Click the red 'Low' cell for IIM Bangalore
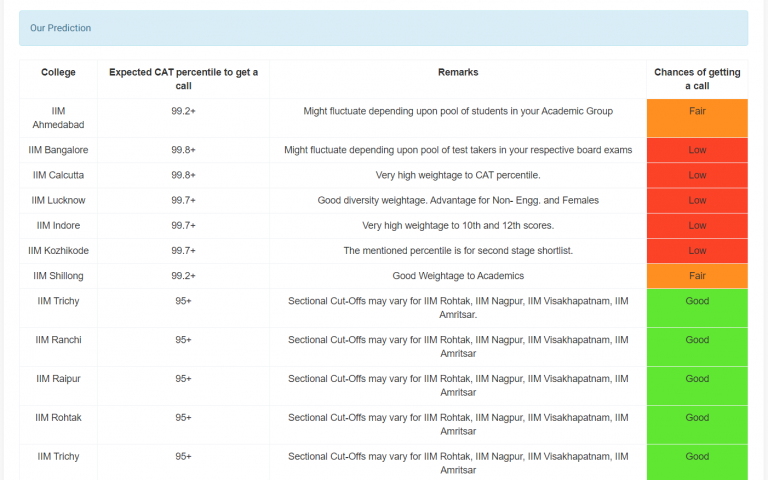Screen dimensions: 768x480 click(697, 150)
